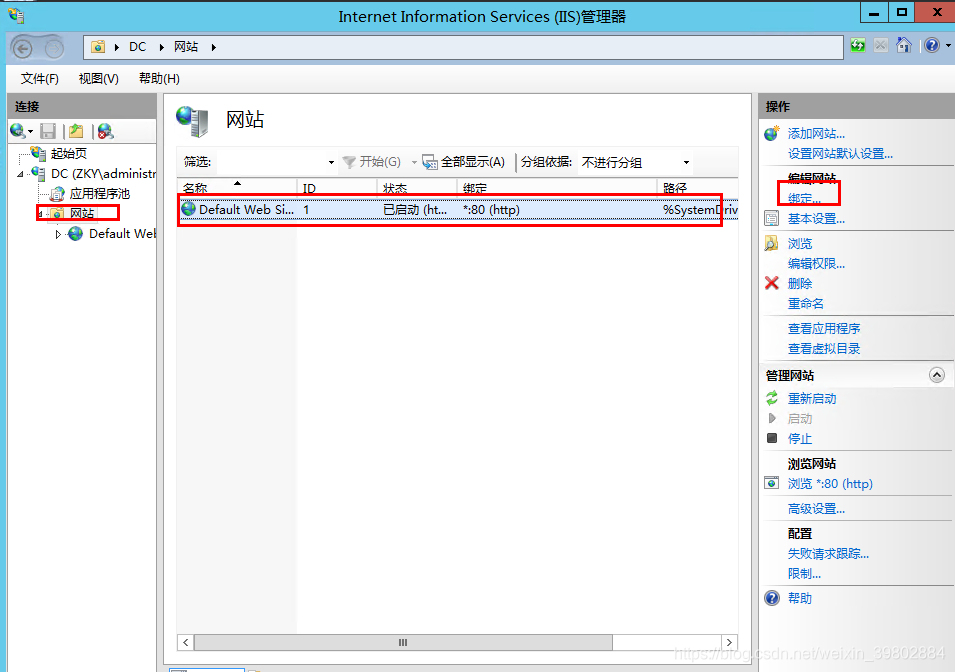
Task: Click the red X delete icon
Action: pos(772,283)
